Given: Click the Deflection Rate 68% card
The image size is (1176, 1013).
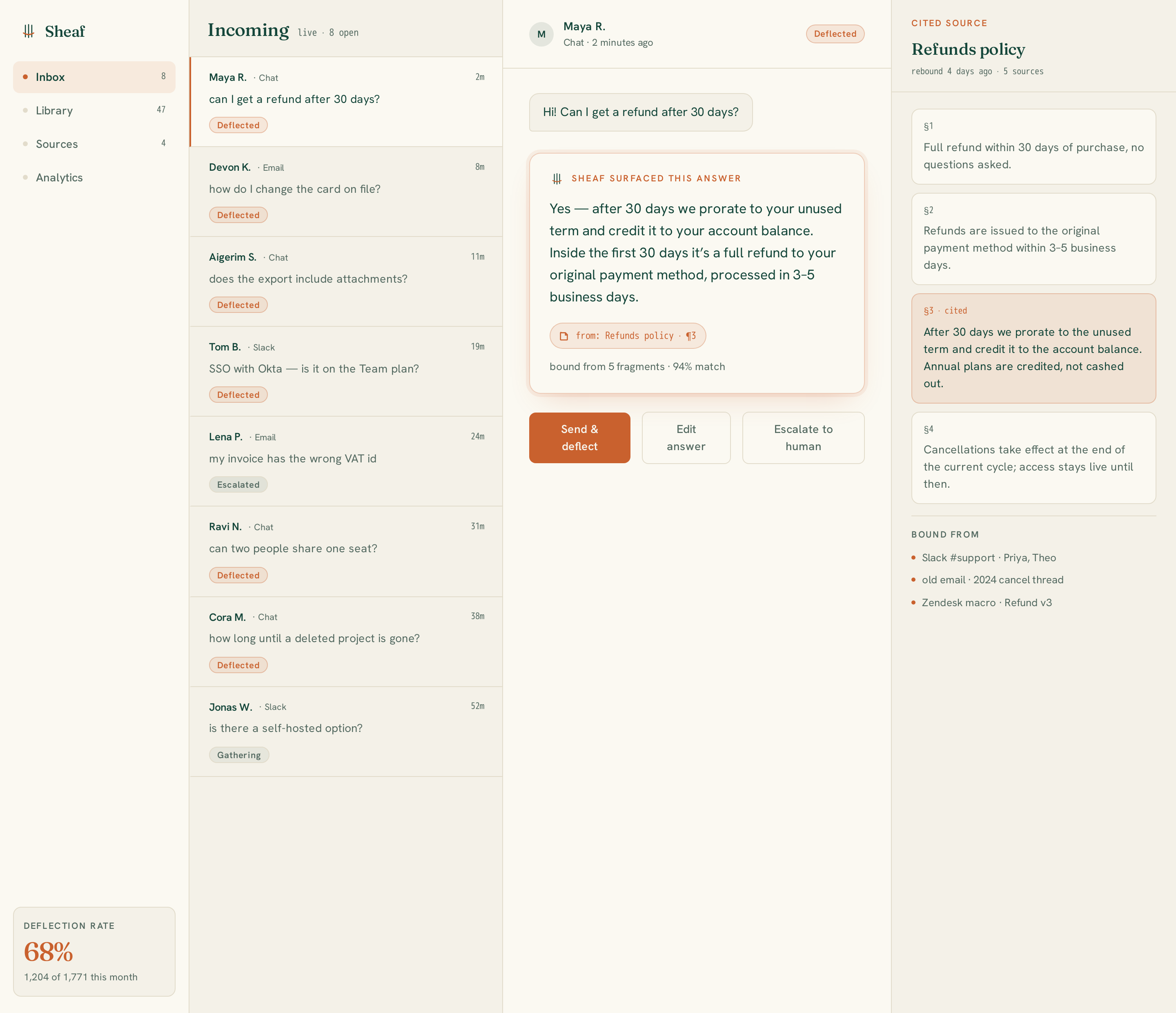Looking at the screenshot, I should (94, 952).
